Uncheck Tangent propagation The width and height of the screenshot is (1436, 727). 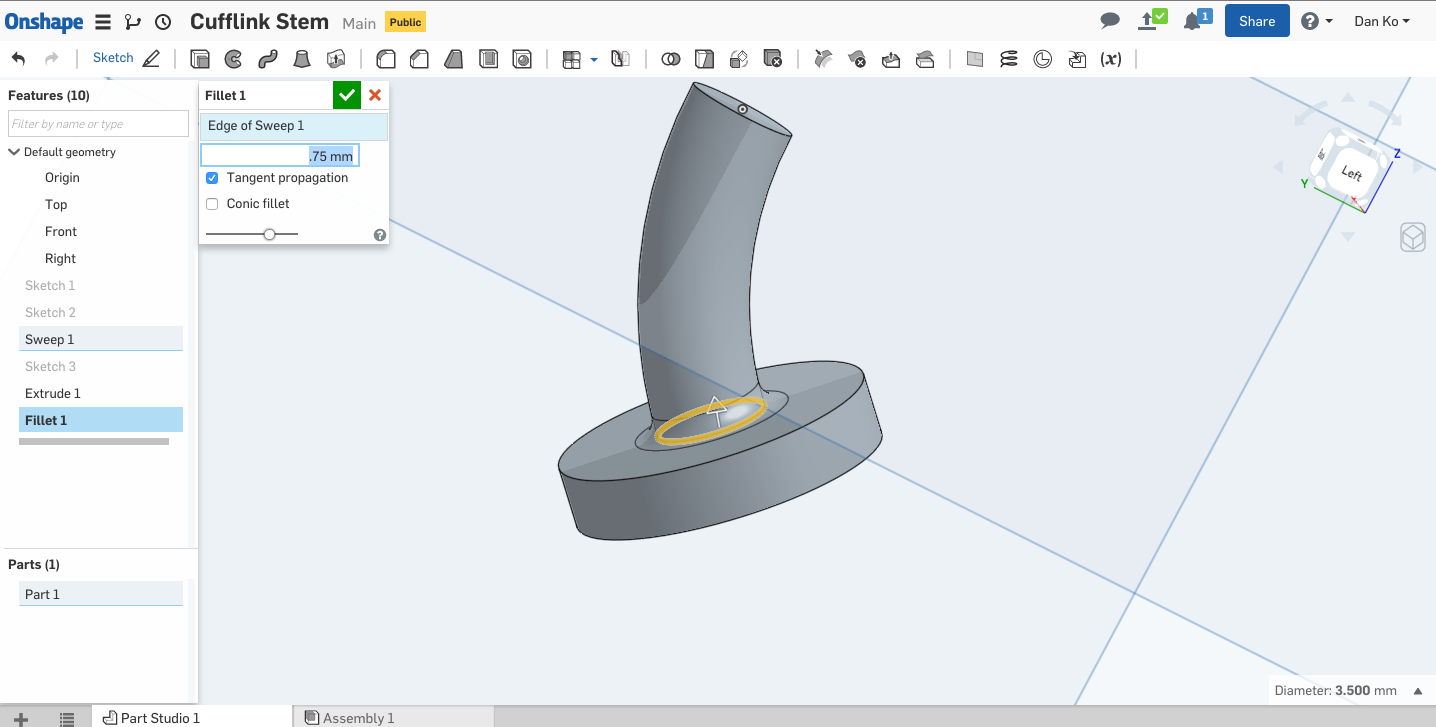212,178
